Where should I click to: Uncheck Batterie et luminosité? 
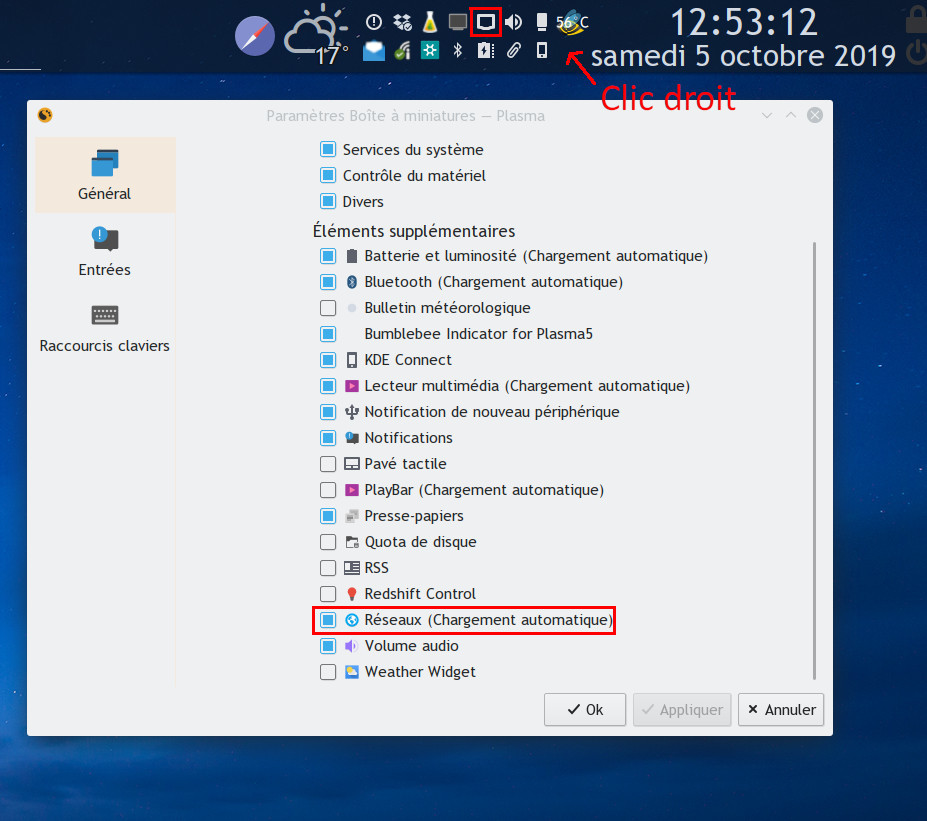pos(328,255)
